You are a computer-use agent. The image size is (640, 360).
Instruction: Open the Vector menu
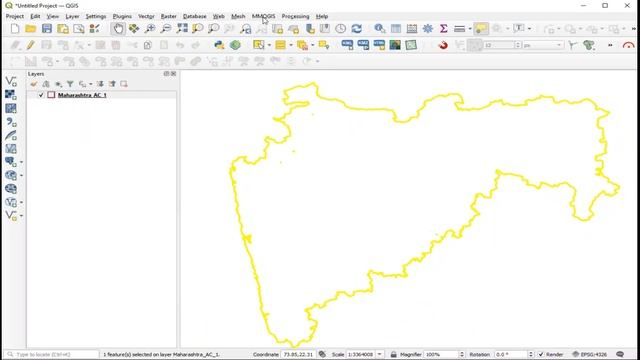click(146, 16)
